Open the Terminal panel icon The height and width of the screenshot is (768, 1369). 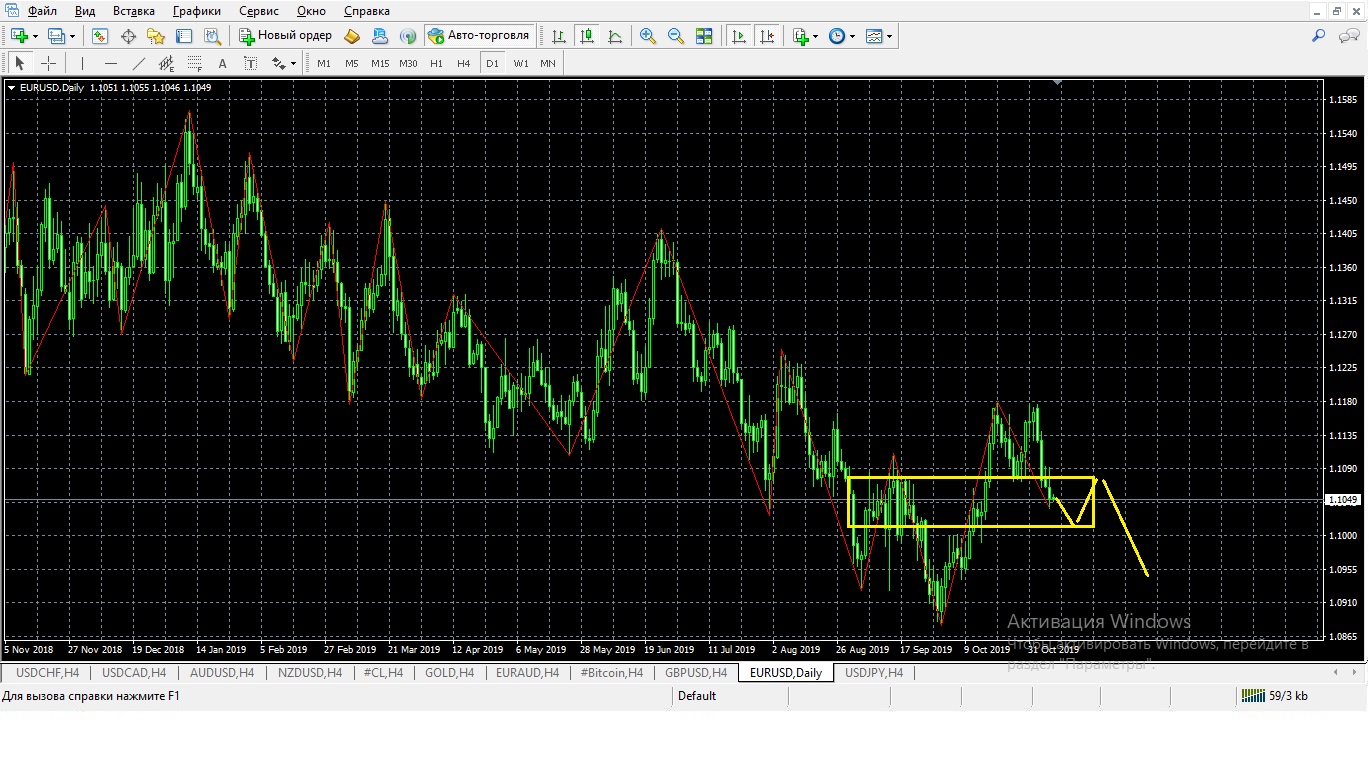coord(184,36)
